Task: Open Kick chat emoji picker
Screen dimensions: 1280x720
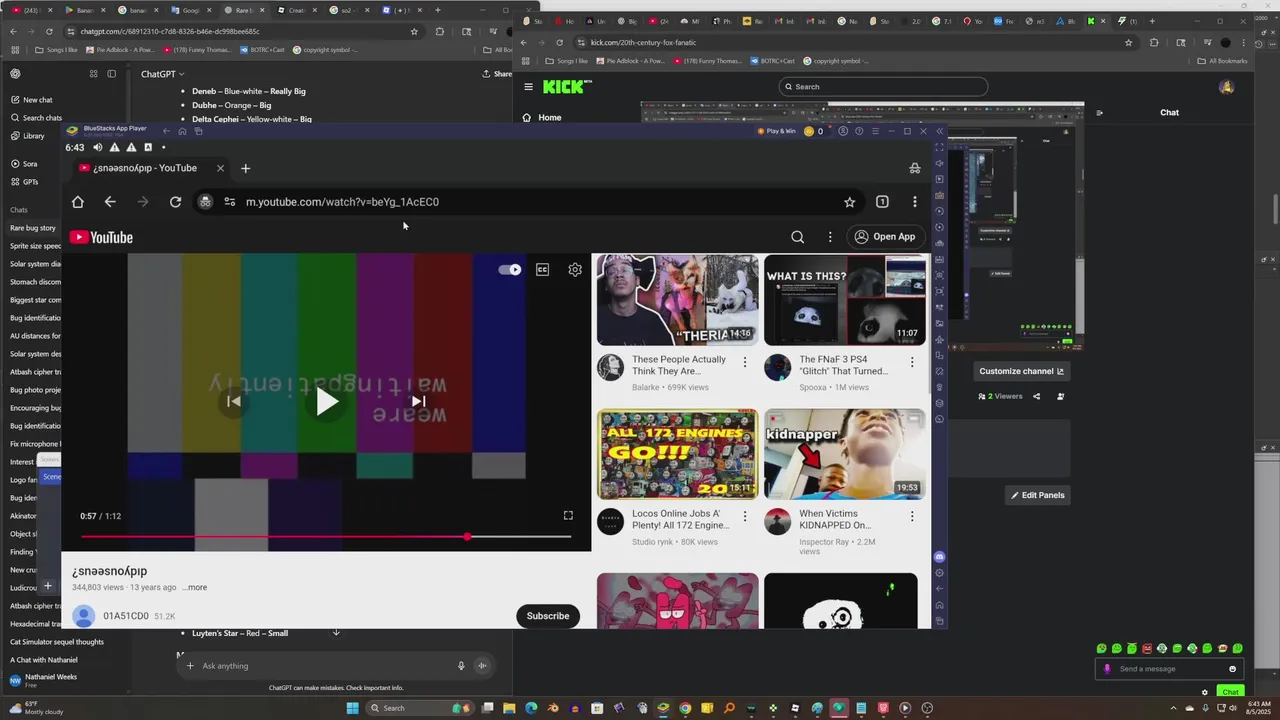Action: click(x=1232, y=669)
